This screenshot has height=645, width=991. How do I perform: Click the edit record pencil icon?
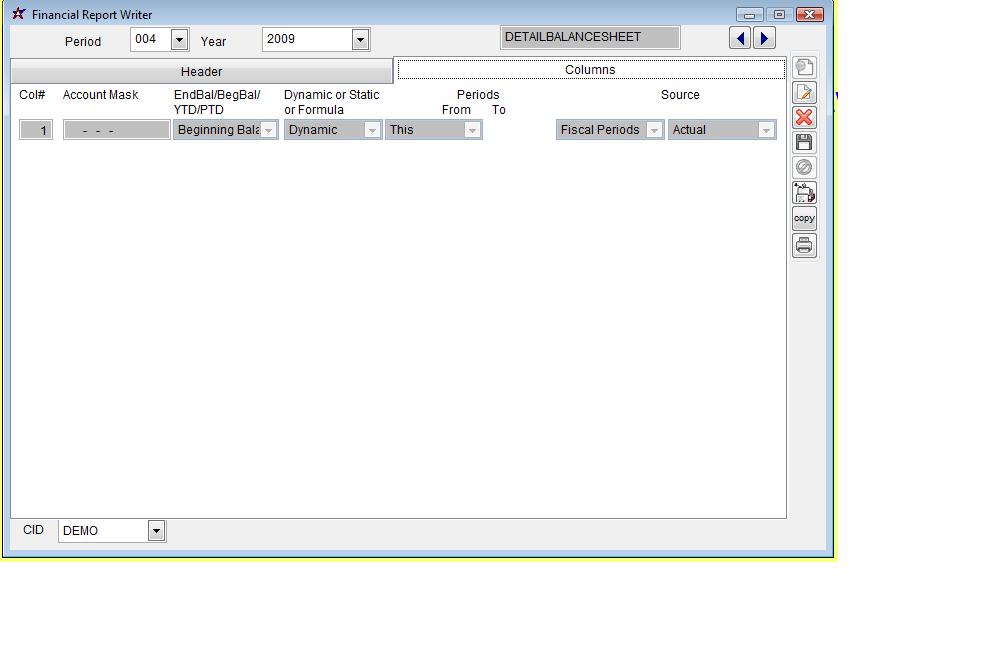coord(804,93)
